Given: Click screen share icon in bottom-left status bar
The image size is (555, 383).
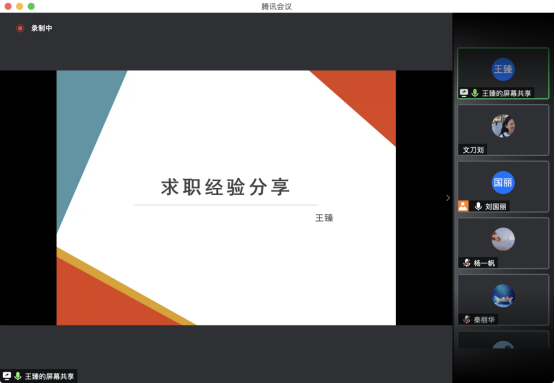Looking at the screenshot, I should 7,376.
